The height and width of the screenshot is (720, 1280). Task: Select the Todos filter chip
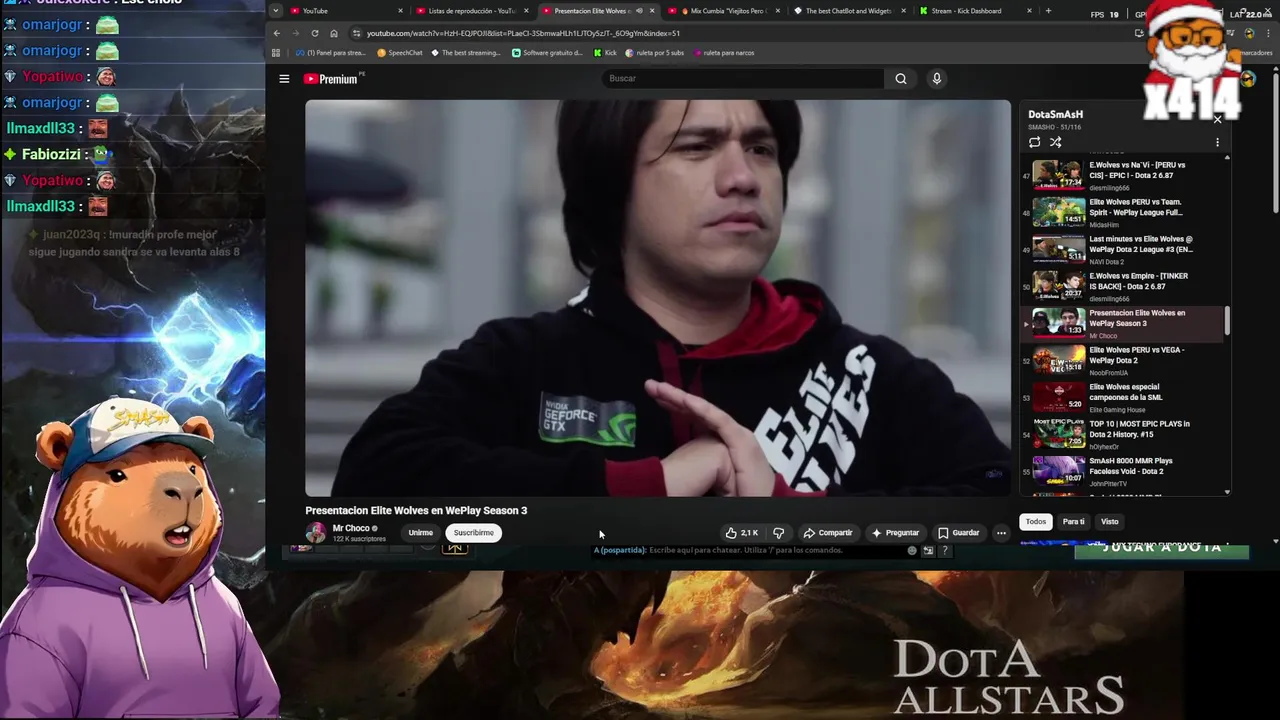point(1036,522)
